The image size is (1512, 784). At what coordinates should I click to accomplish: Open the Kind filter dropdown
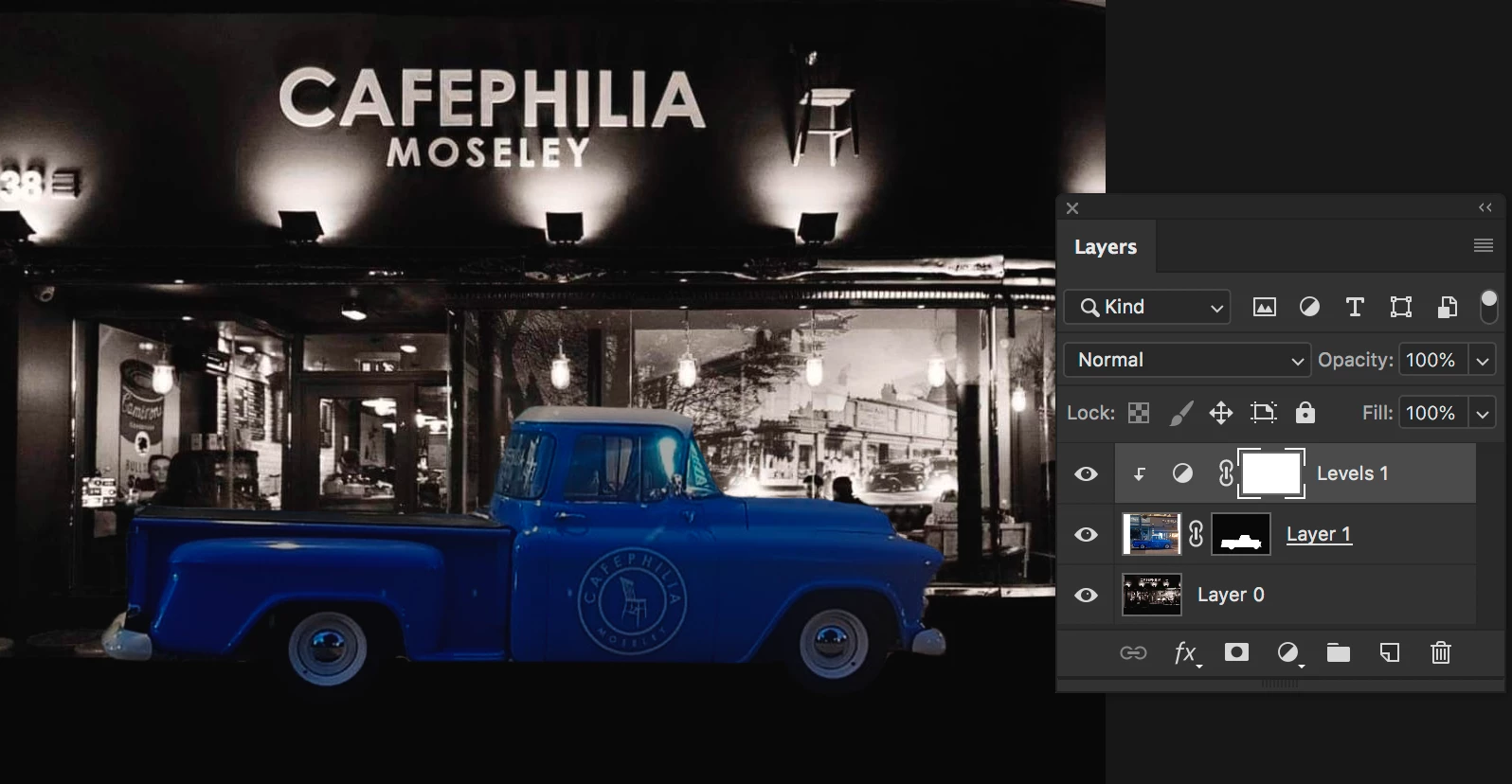click(x=1147, y=307)
